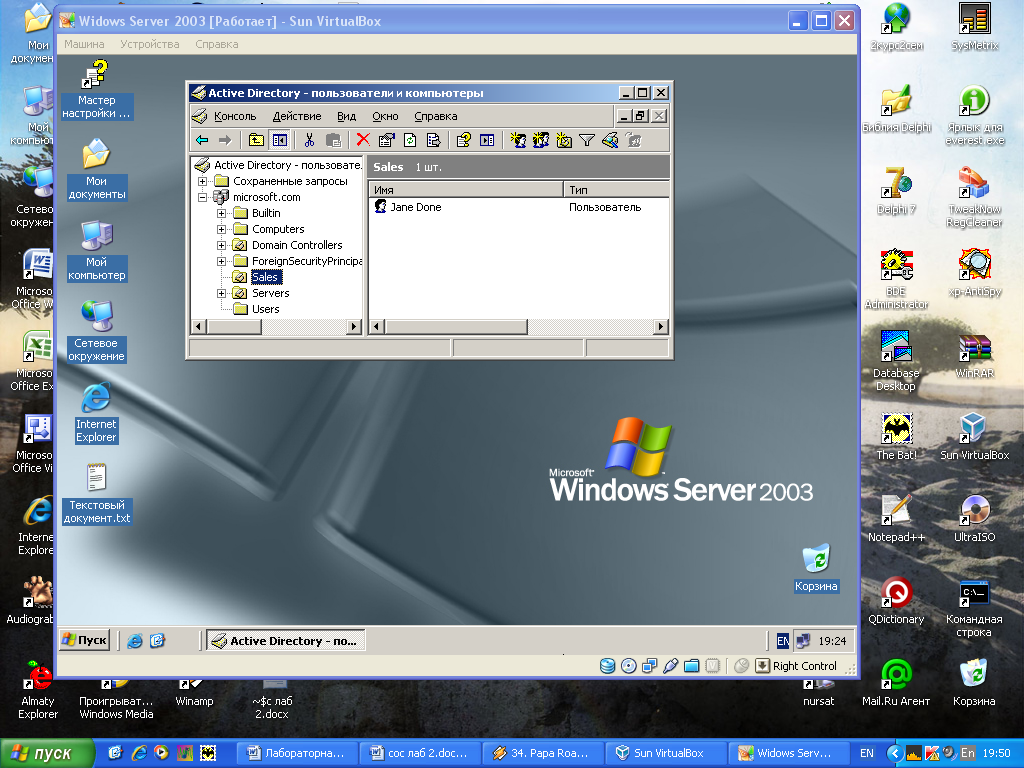Click the host EN language indicator
Viewport: 1024px width, 768px height.
(867, 753)
